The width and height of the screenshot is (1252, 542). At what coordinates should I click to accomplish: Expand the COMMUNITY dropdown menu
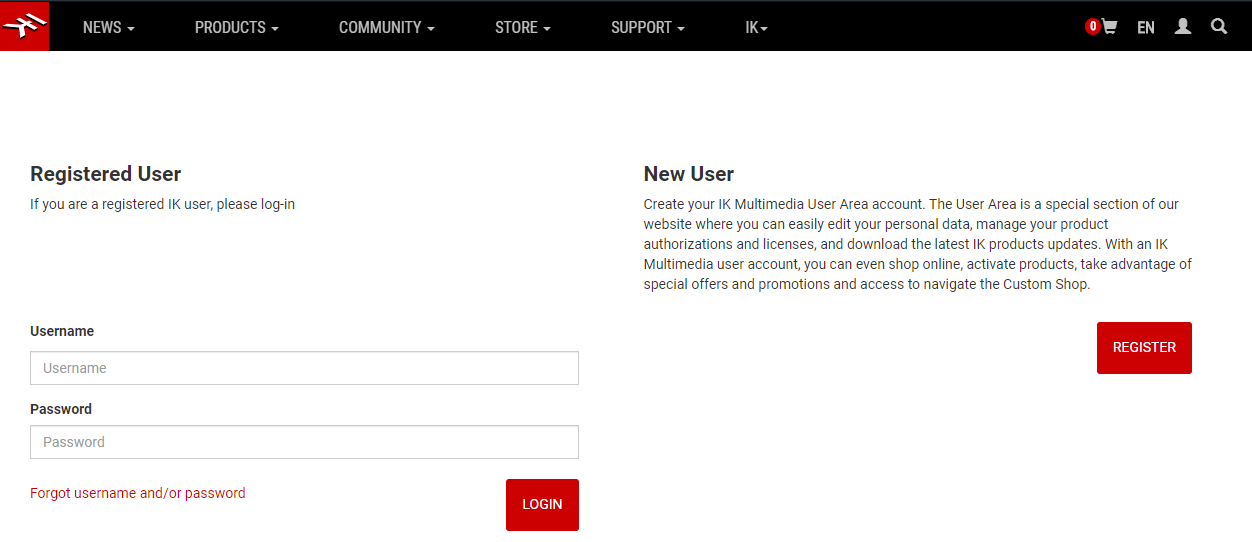(386, 28)
